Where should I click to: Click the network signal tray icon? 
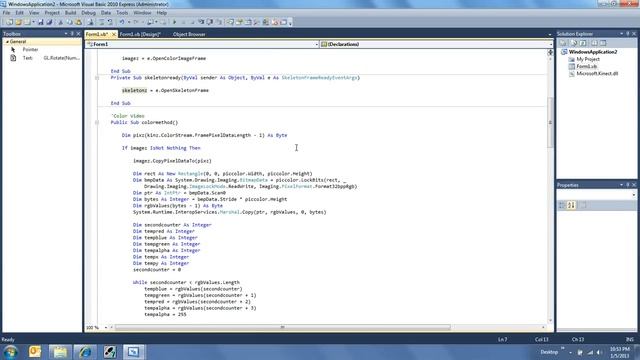pos(590,352)
